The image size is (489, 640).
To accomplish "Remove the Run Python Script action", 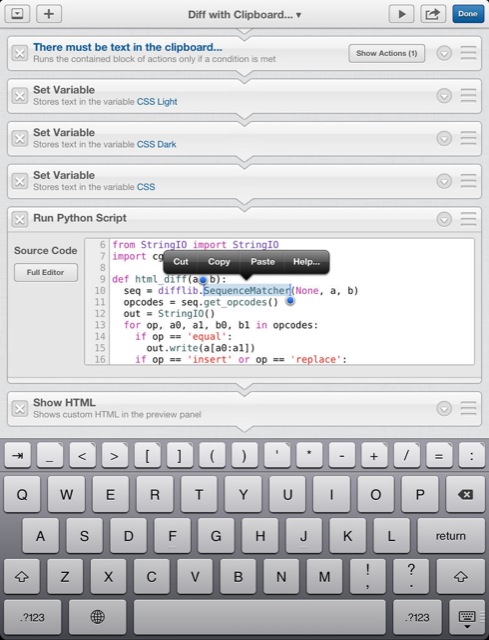I will [20, 219].
